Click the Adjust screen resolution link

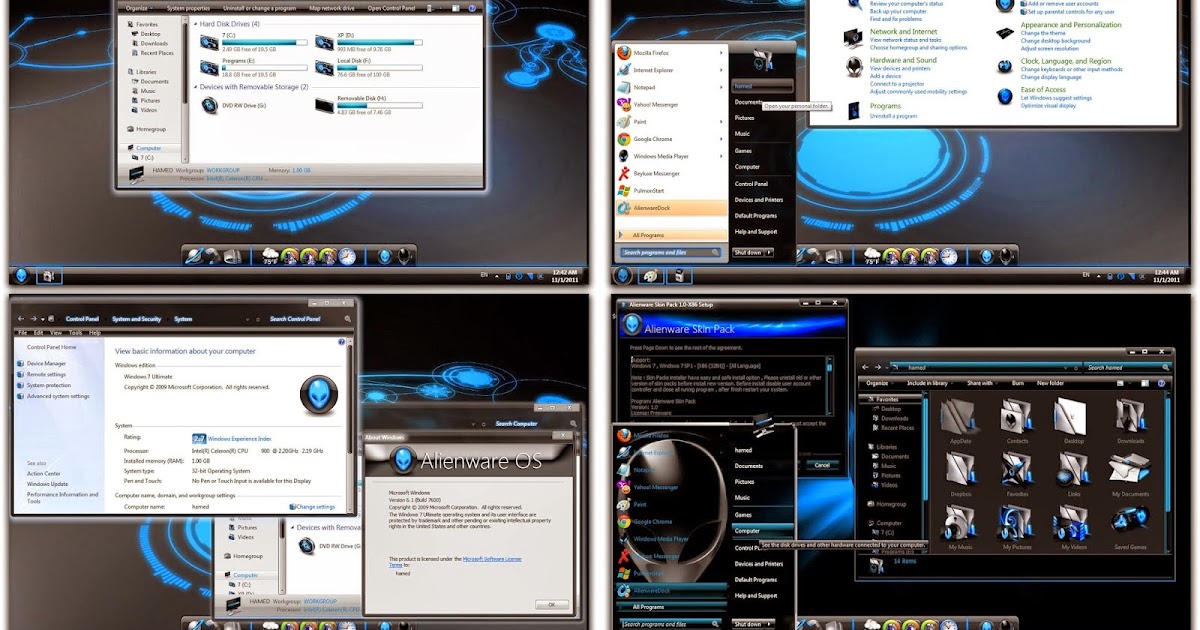click(1050, 48)
